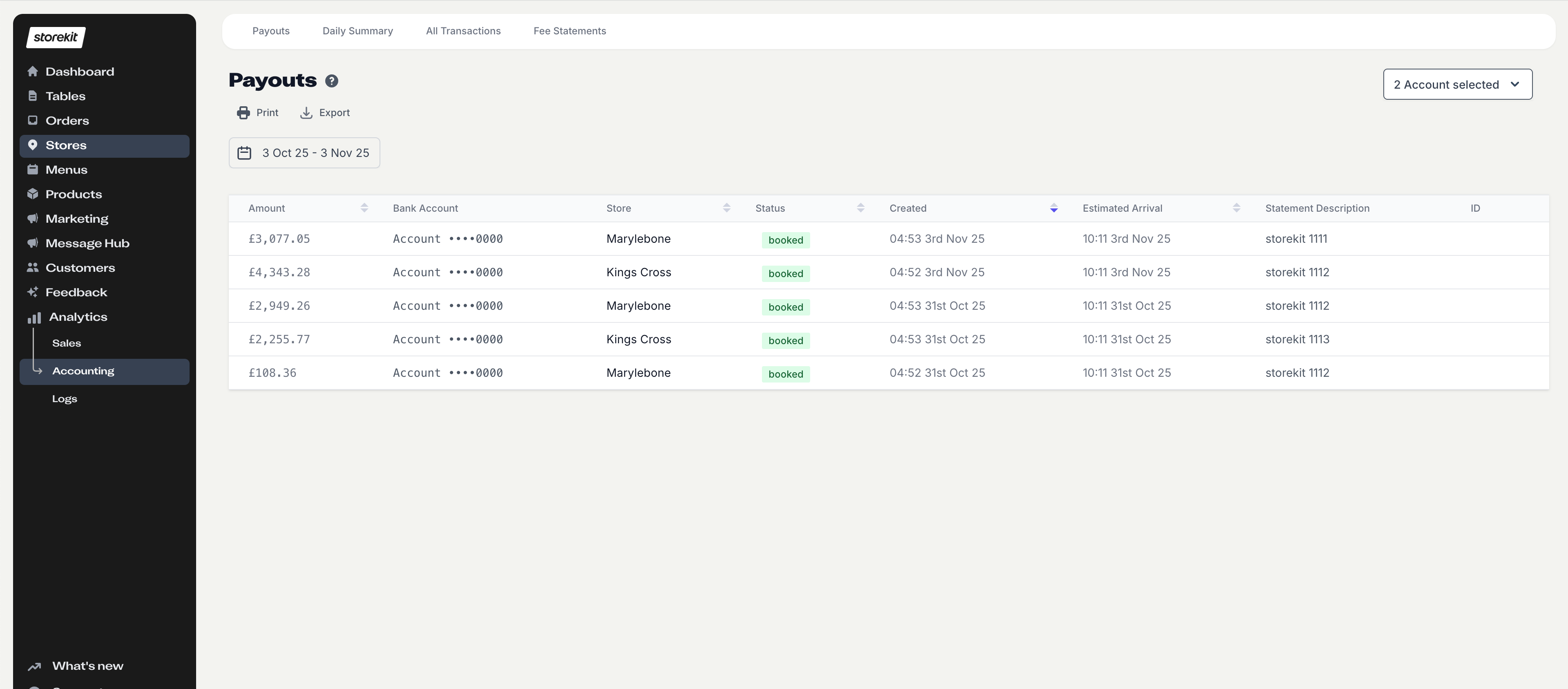
Task: Click the Customers people icon
Action: [33, 267]
